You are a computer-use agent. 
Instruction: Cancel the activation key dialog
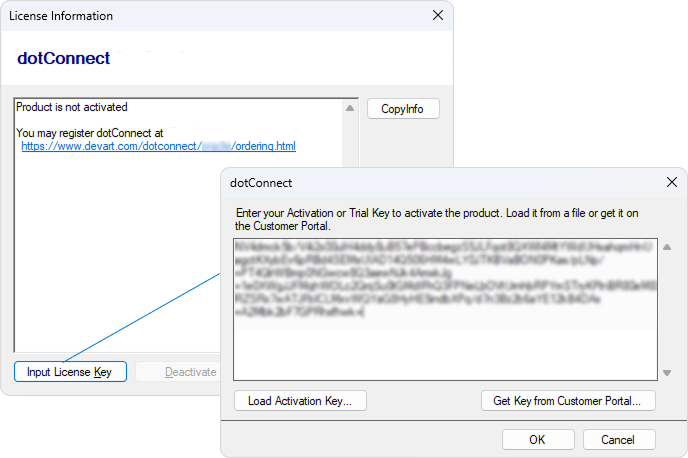pos(617,439)
